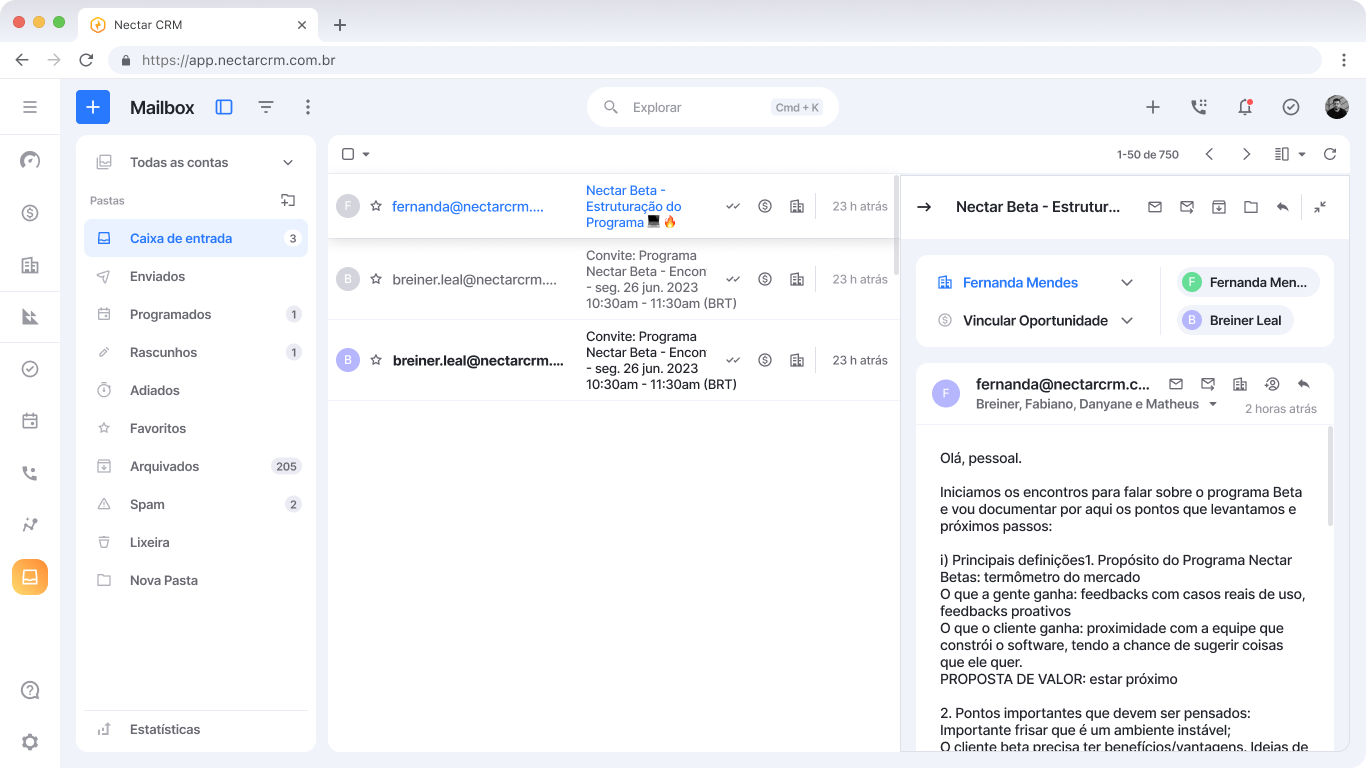Mark open email as unread envelope icon
1366x768 pixels.
point(1155,207)
